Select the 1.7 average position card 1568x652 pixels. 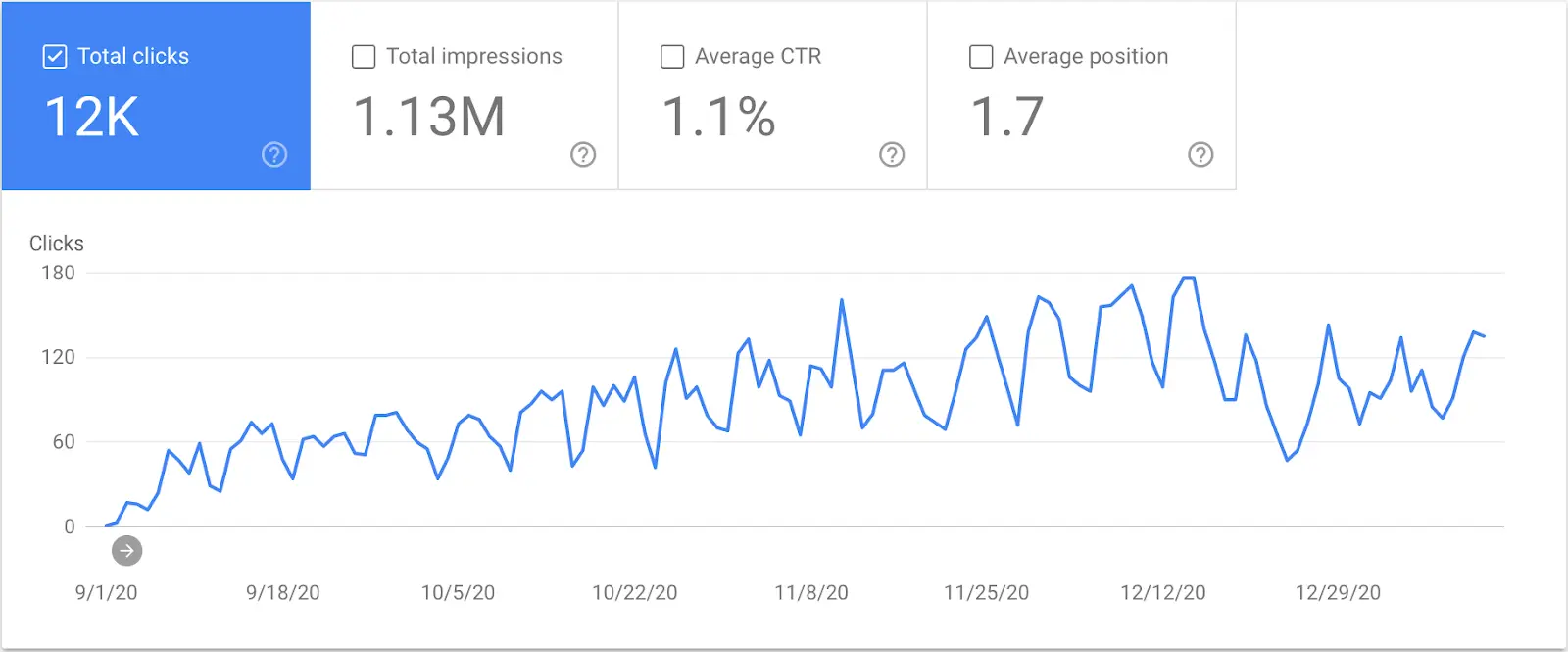[x=1082, y=95]
